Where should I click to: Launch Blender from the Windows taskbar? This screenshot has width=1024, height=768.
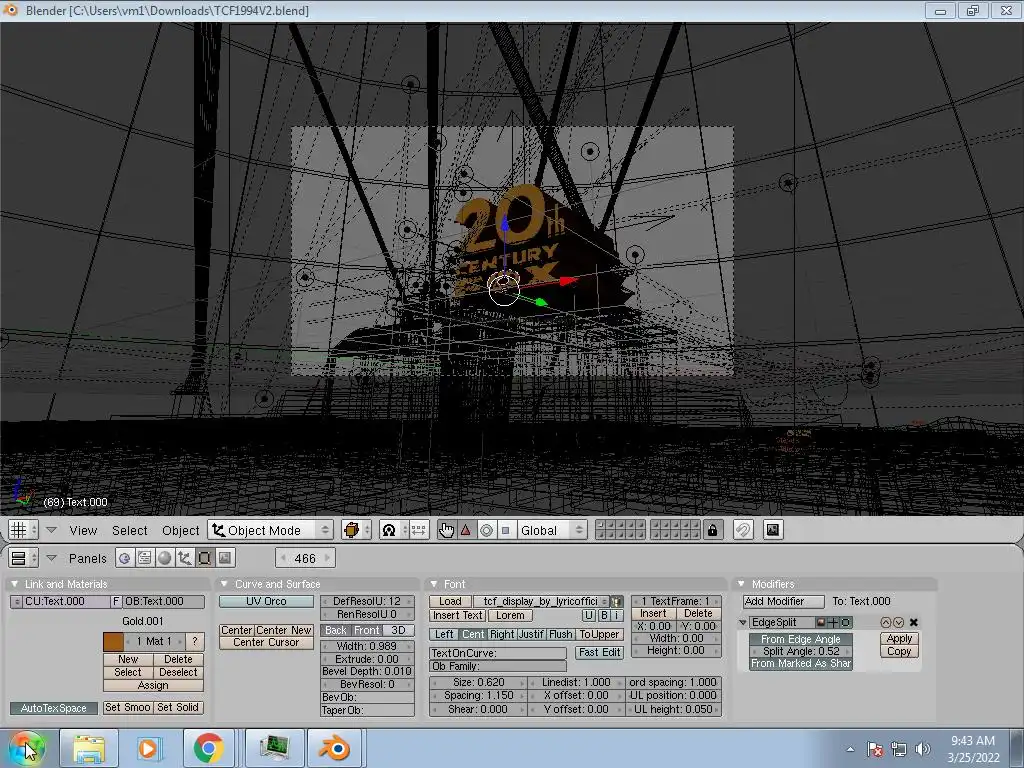click(334, 748)
